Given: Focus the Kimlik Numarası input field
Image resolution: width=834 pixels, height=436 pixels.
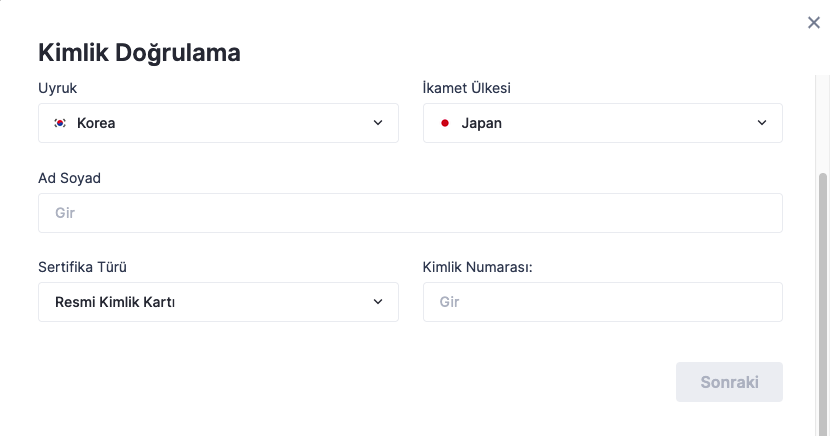Looking at the screenshot, I should pos(602,302).
